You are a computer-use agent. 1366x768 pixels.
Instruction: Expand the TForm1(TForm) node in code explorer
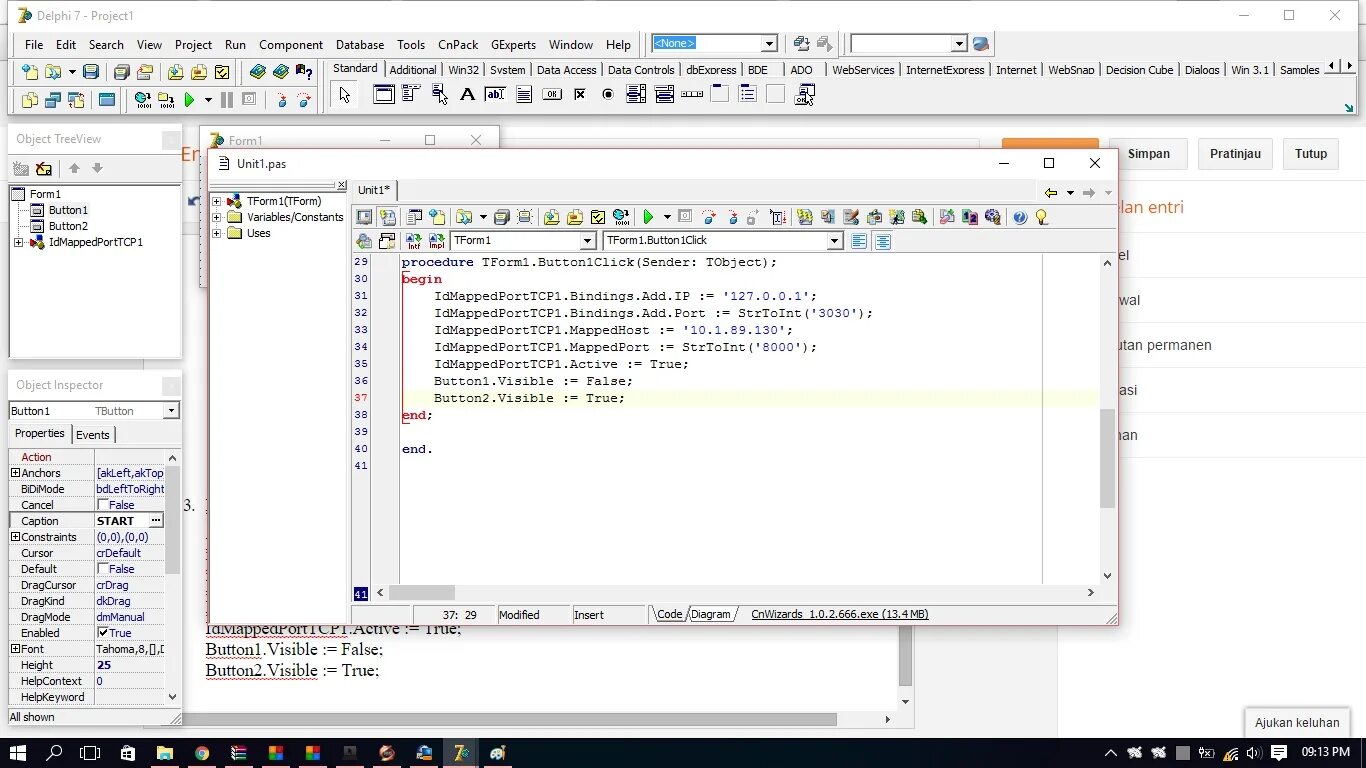coord(217,201)
